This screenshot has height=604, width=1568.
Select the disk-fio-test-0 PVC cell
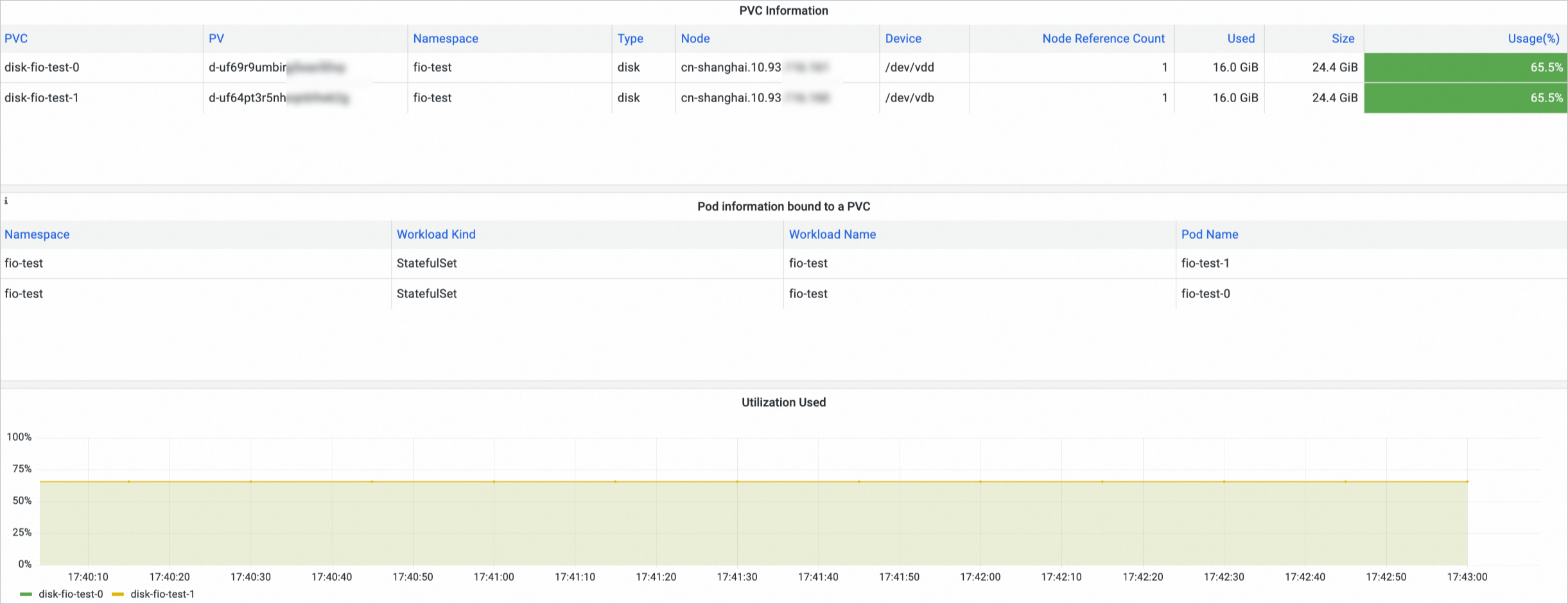click(42, 67)
